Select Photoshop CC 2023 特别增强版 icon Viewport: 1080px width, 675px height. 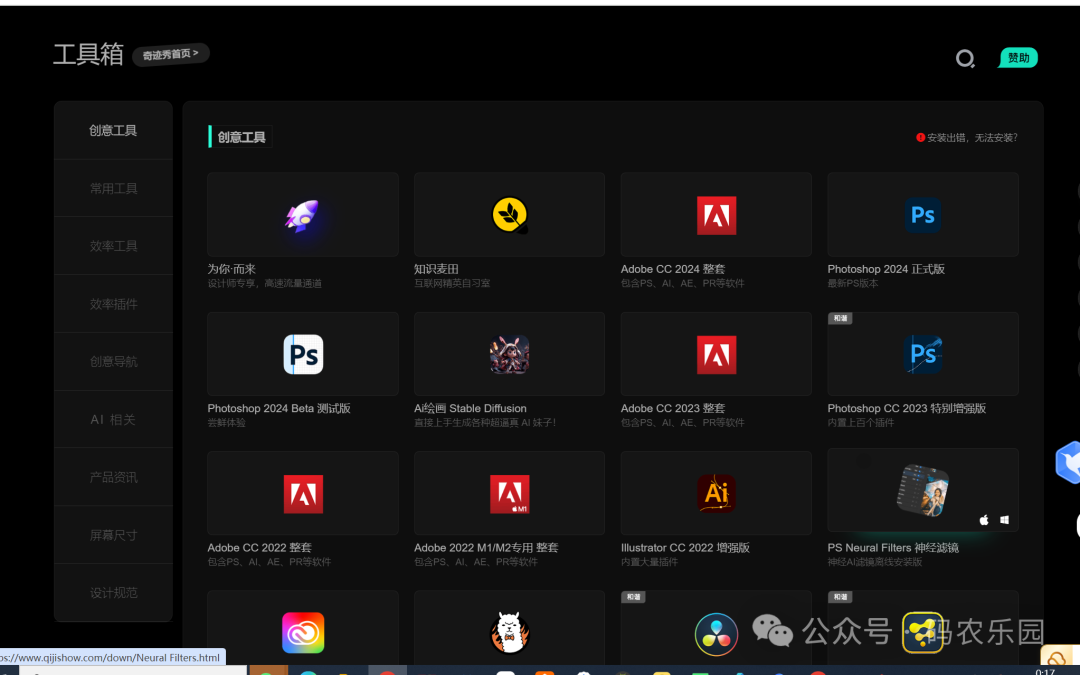(x=923, y=355)
